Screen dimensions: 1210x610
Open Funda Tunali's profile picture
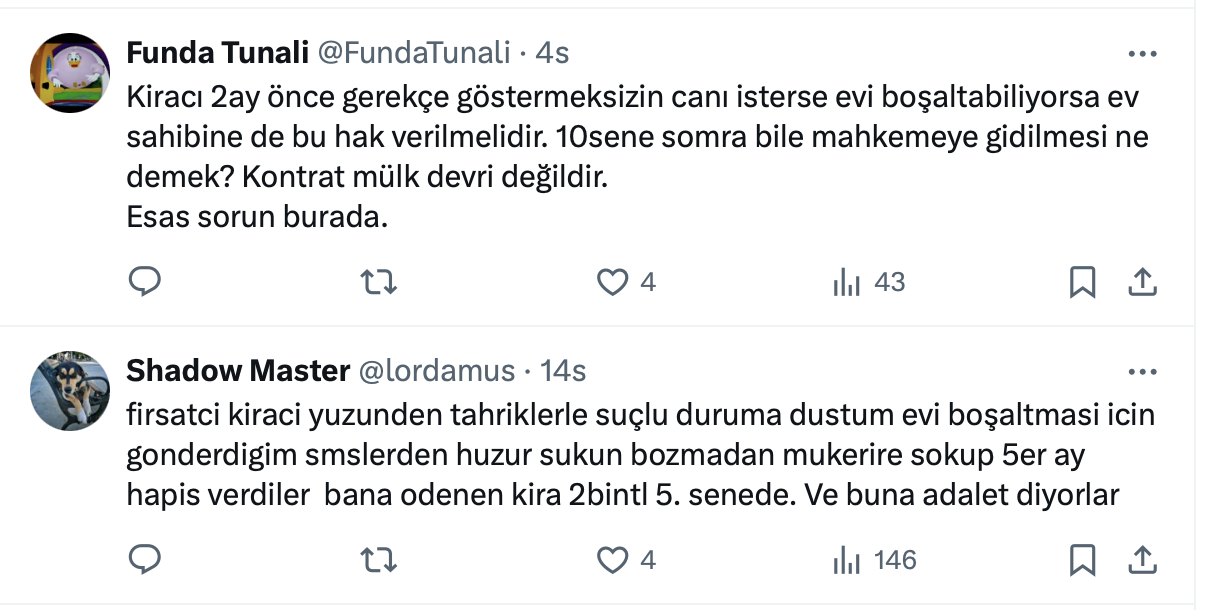70,72
